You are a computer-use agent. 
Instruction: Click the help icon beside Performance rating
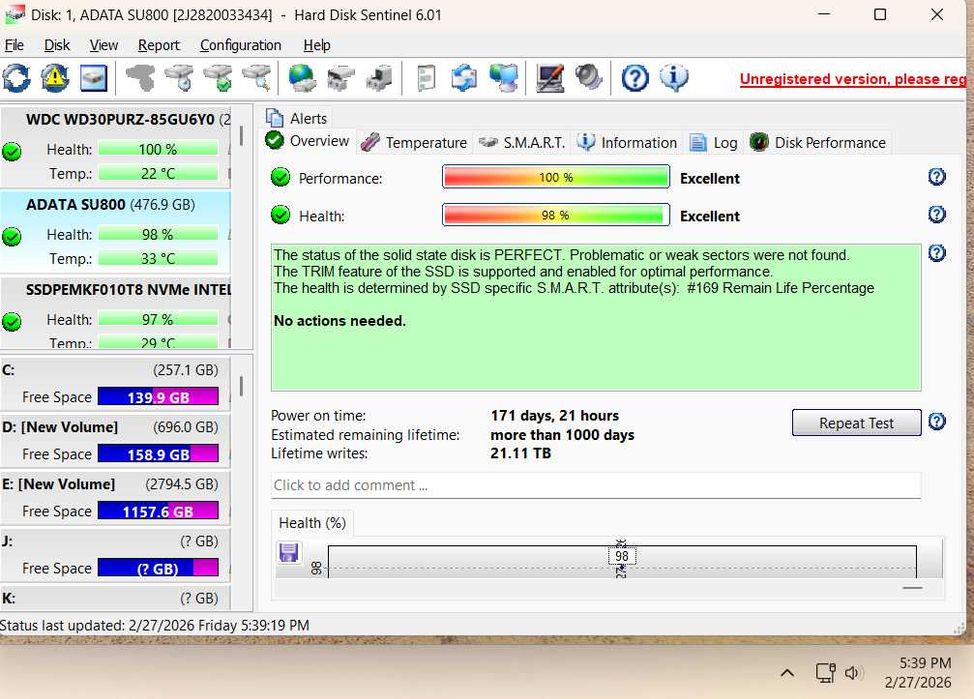pyautogui.click(x=937, y=177)
